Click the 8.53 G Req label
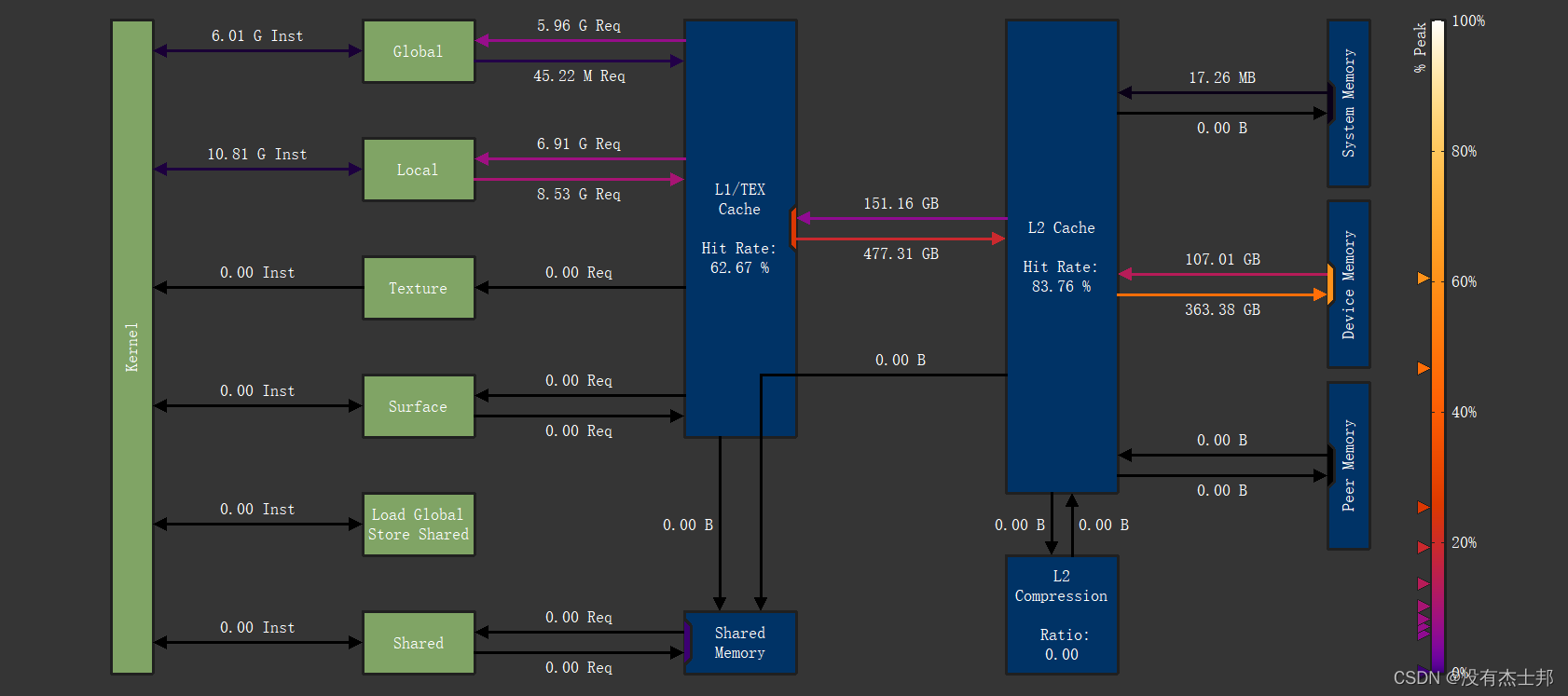This screenshot has width=1568, height=696. tap(579, 194)
